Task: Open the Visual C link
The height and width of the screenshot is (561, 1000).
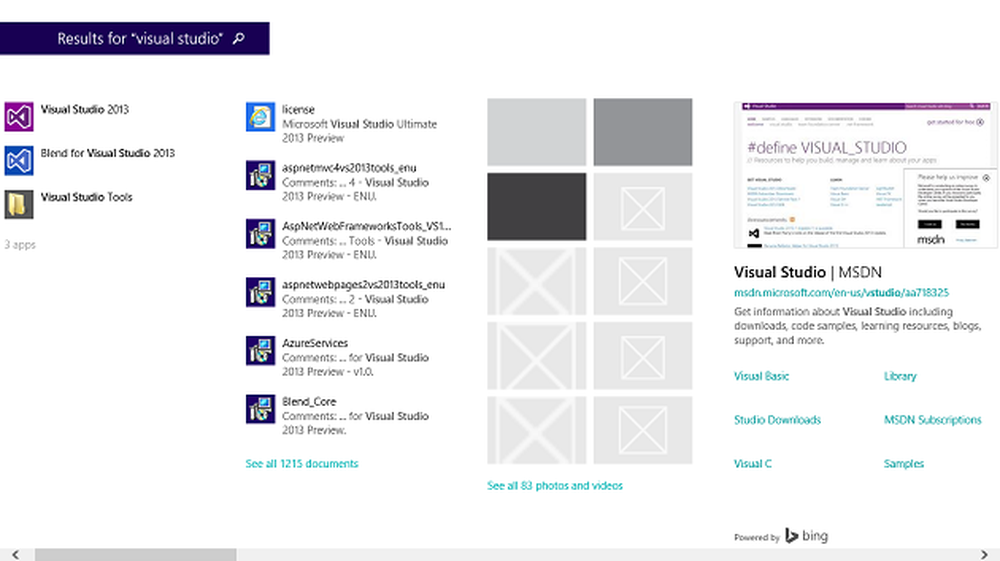Action: [753, 463]
